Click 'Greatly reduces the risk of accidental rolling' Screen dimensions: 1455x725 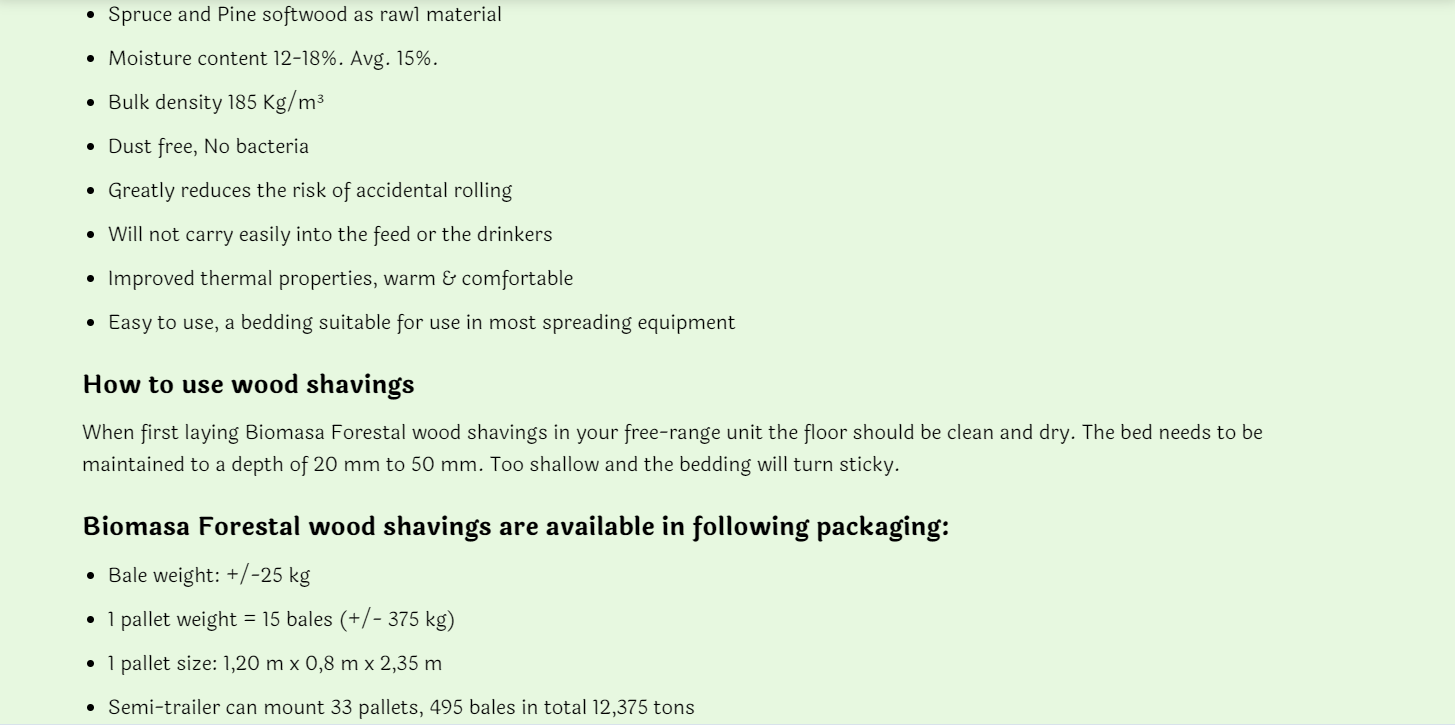(x=310, y=191)
